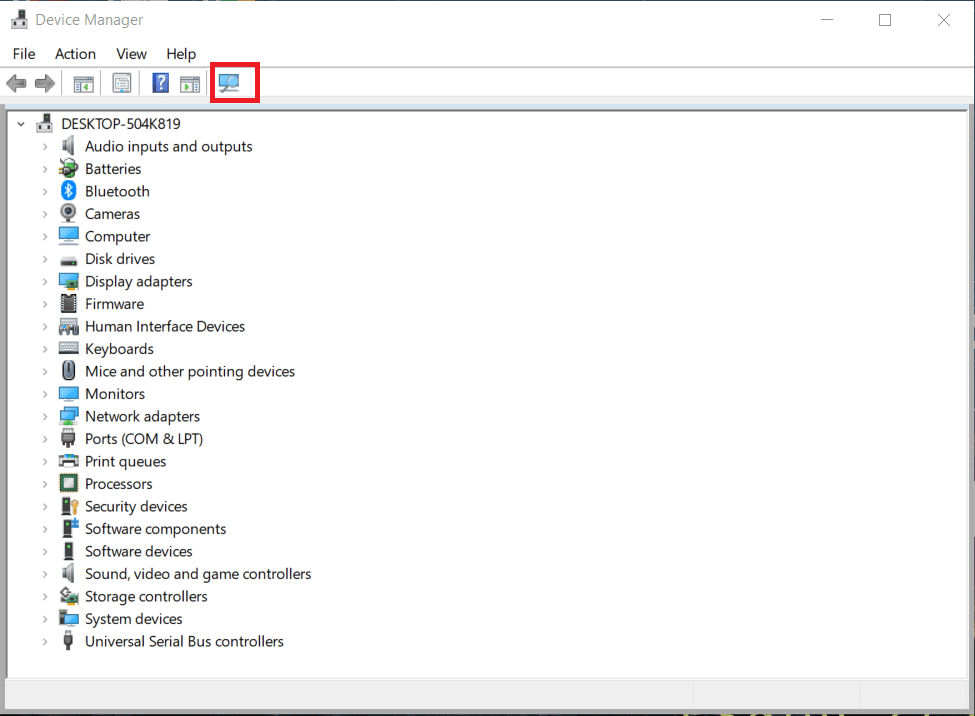Expand Universal Serial Bus controllers

pos(44,641)
